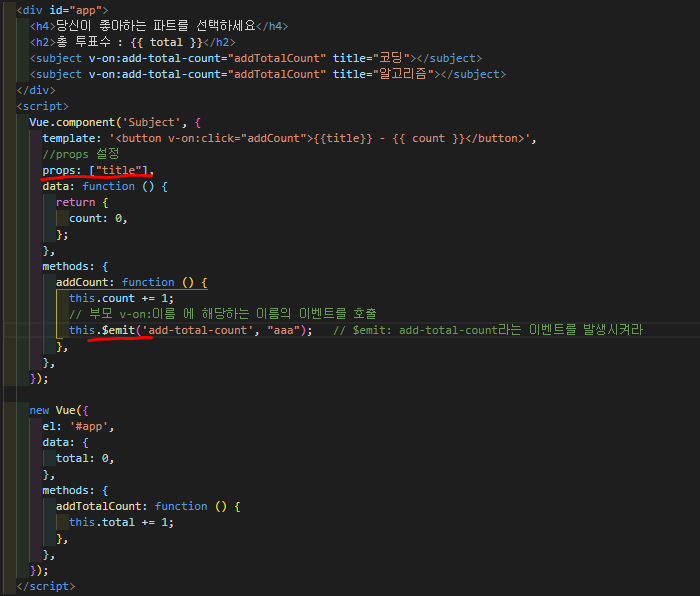
Task: Click the h4 heading line with 당신이 좋아하는 파트를
Action: pyautogui.click(x=158, y=26)
